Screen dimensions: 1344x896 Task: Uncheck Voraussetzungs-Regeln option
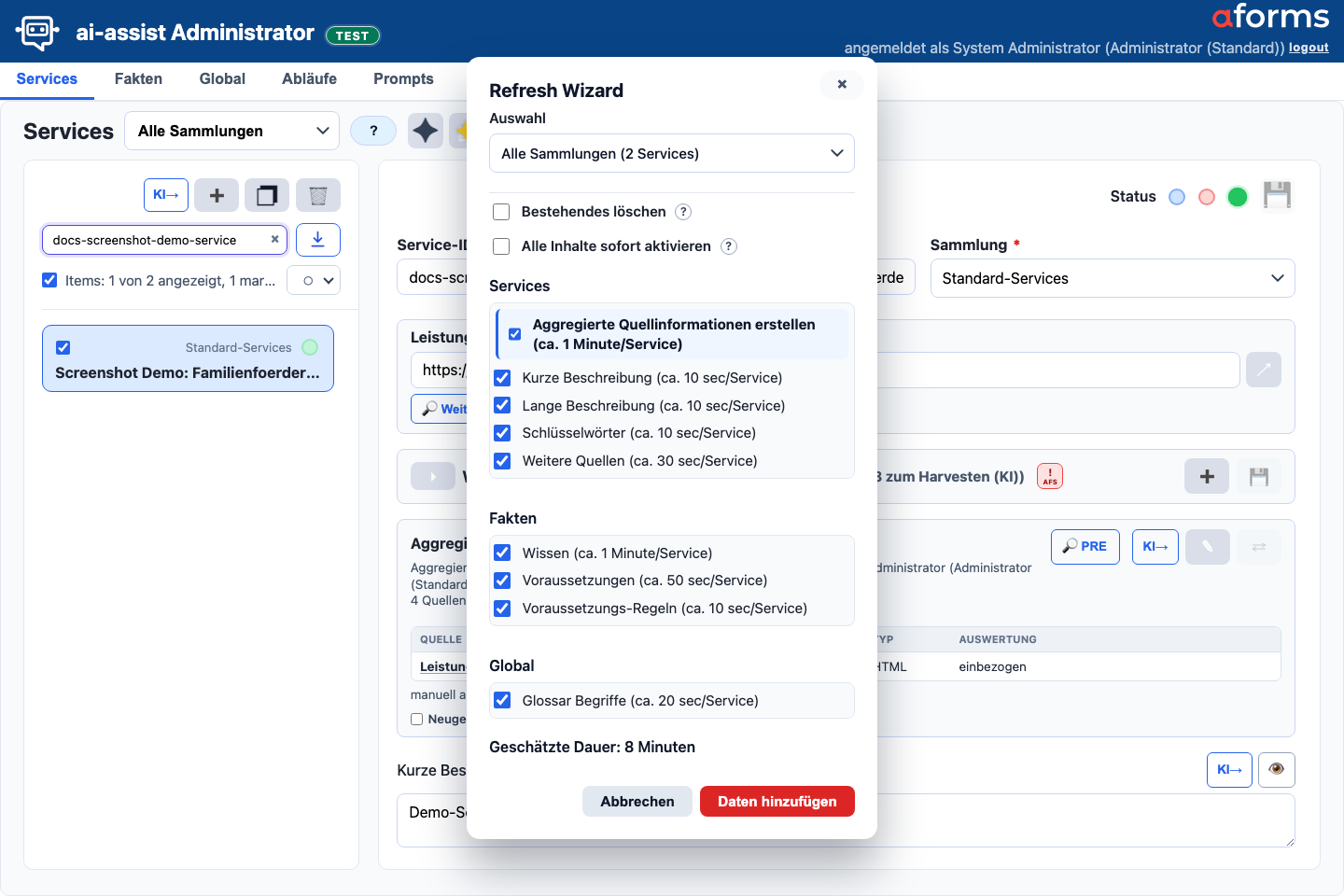(x=502, y=609)
